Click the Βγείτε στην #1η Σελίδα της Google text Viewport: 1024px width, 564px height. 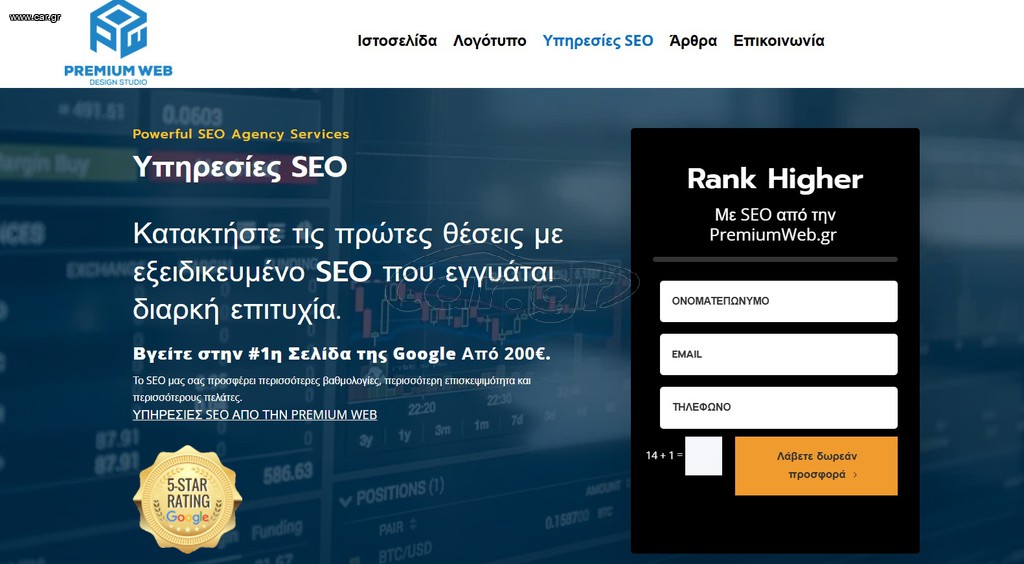click(x=294, y=354)
